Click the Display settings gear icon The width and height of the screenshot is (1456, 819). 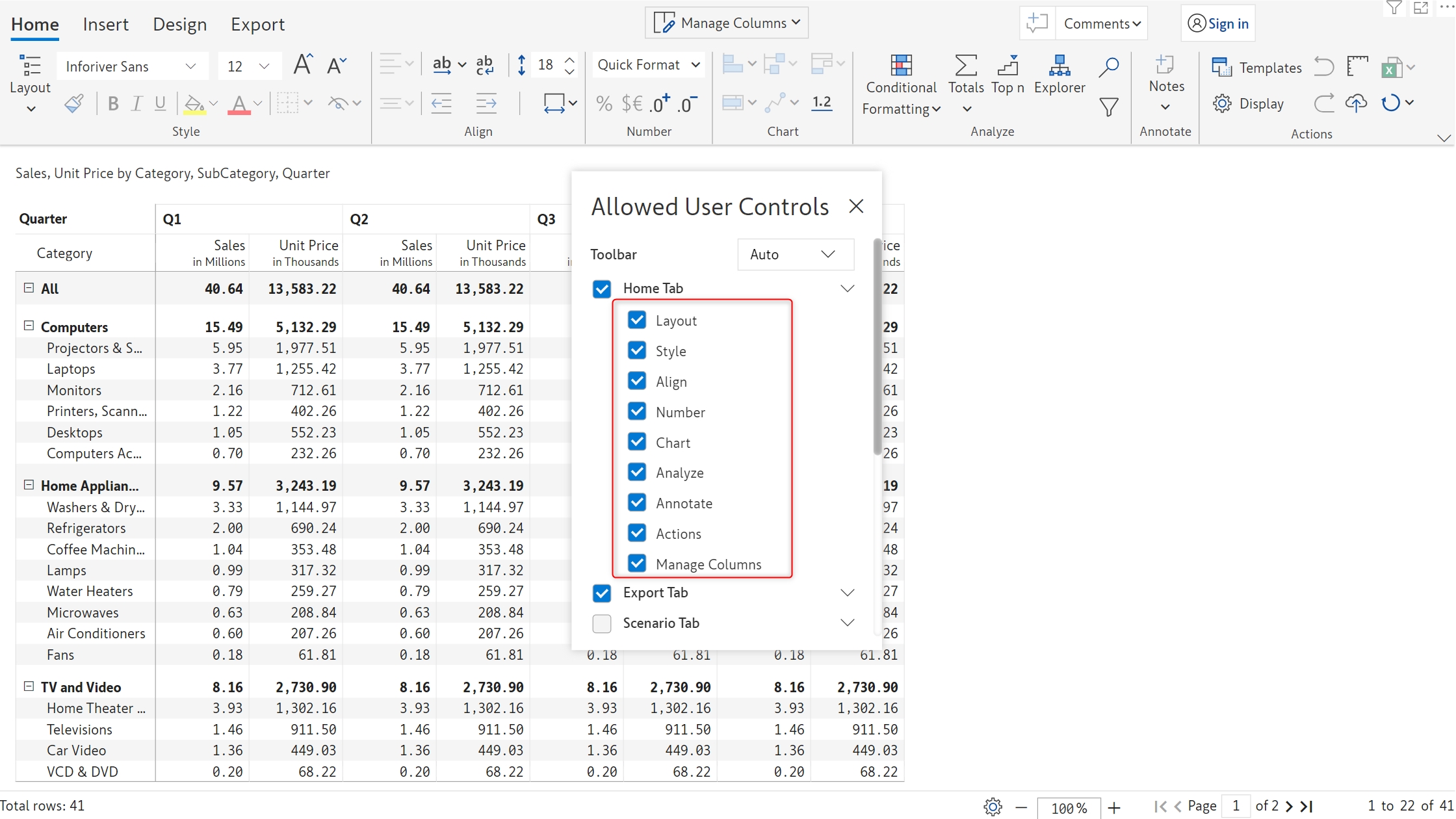pyautogui.click(x=1222, y=103)
